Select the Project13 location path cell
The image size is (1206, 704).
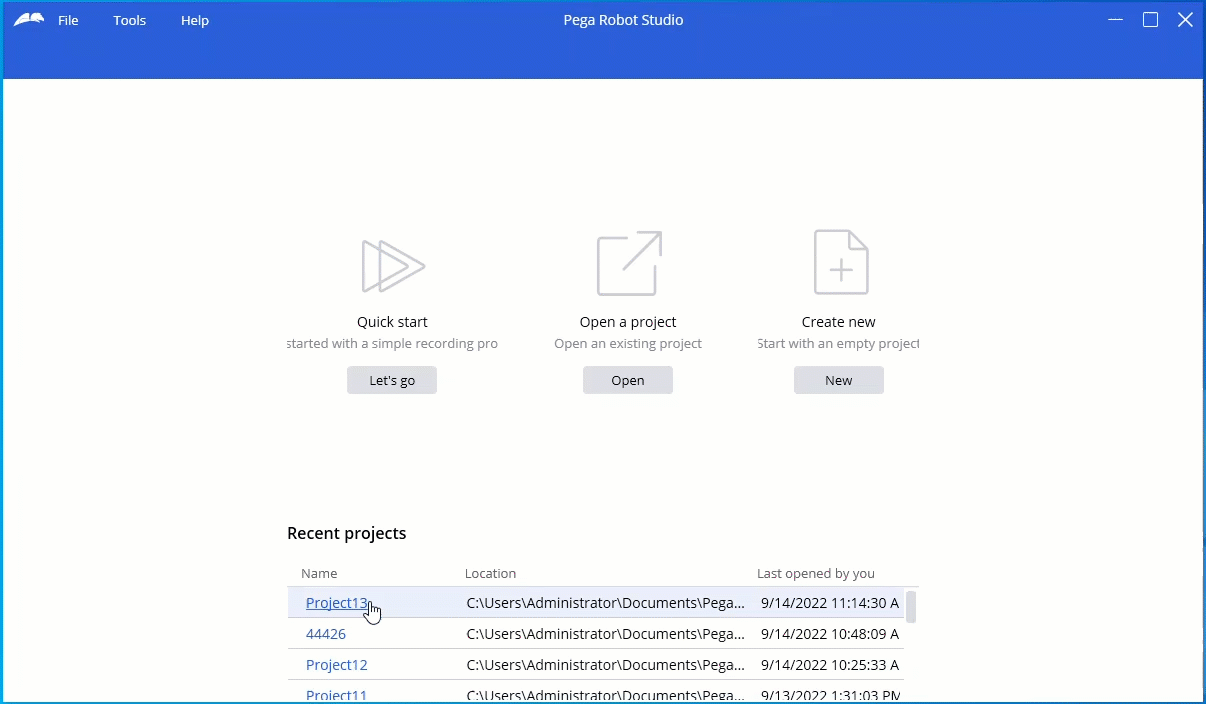605,603
